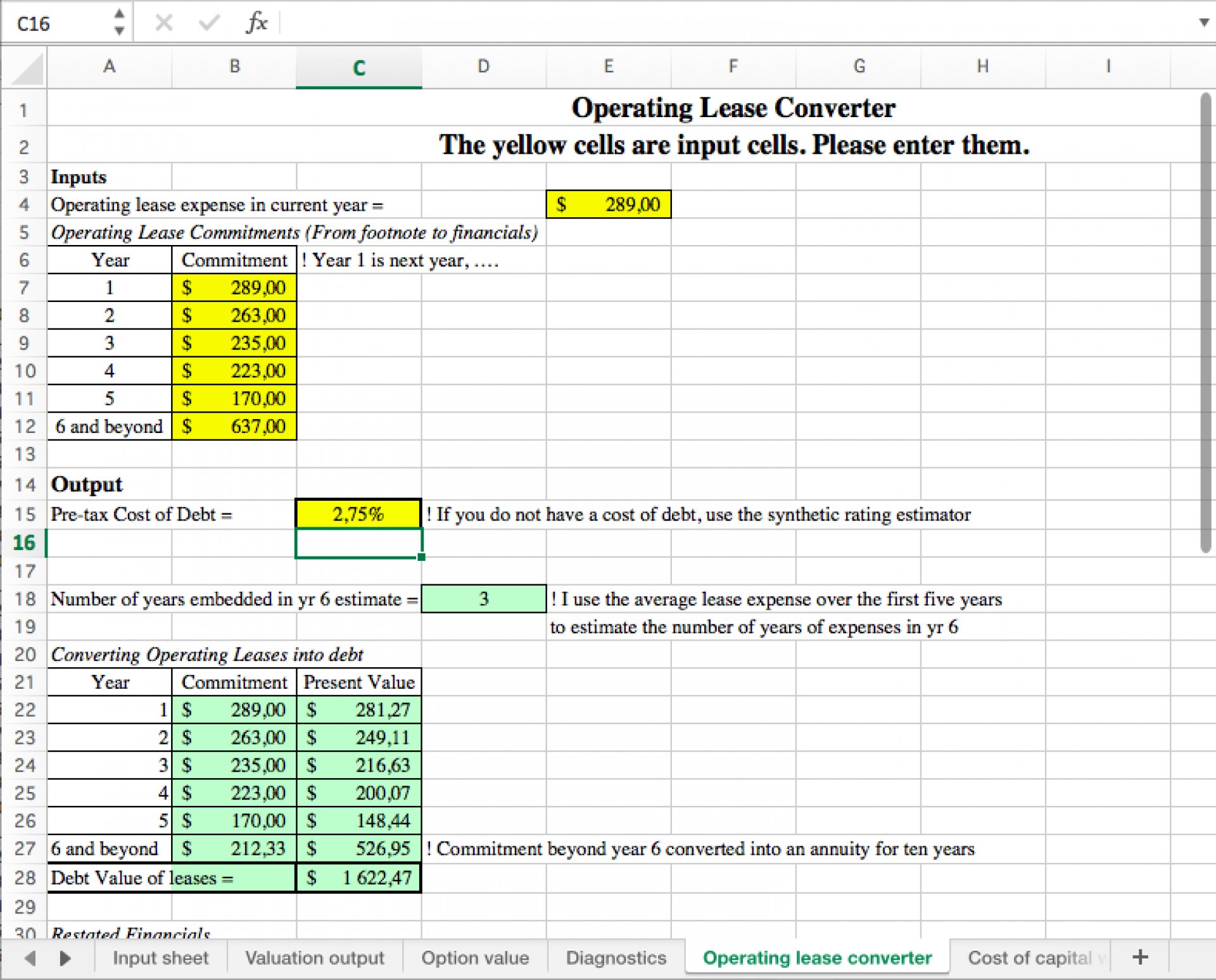Click 'Converting Operating Leases into debt' text
Viewport: 1216px width, 980px height.
[207, 654]
